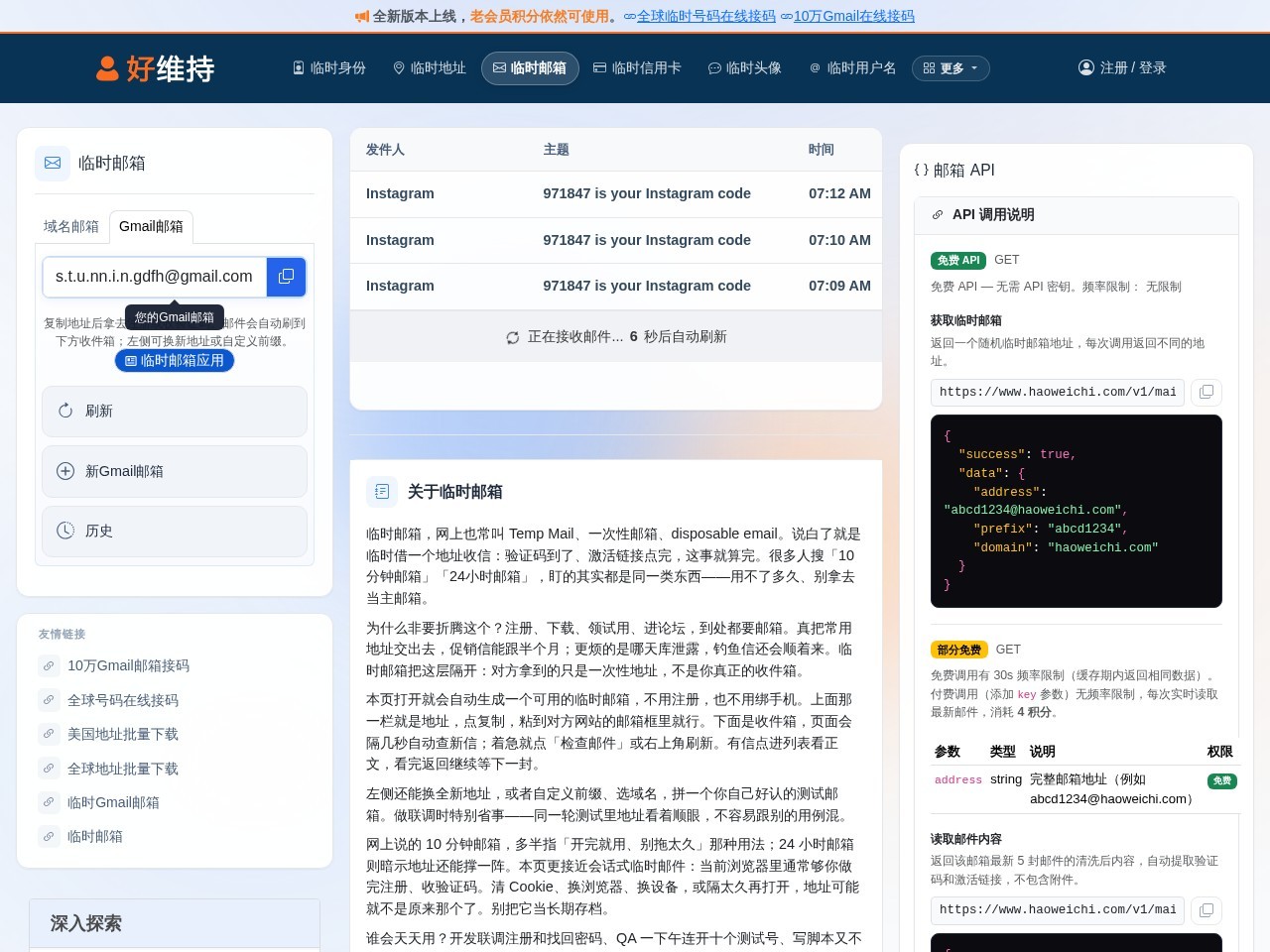
Task: Click the link icon next to 10万Gmail邮箱接码
Action: 48,665
